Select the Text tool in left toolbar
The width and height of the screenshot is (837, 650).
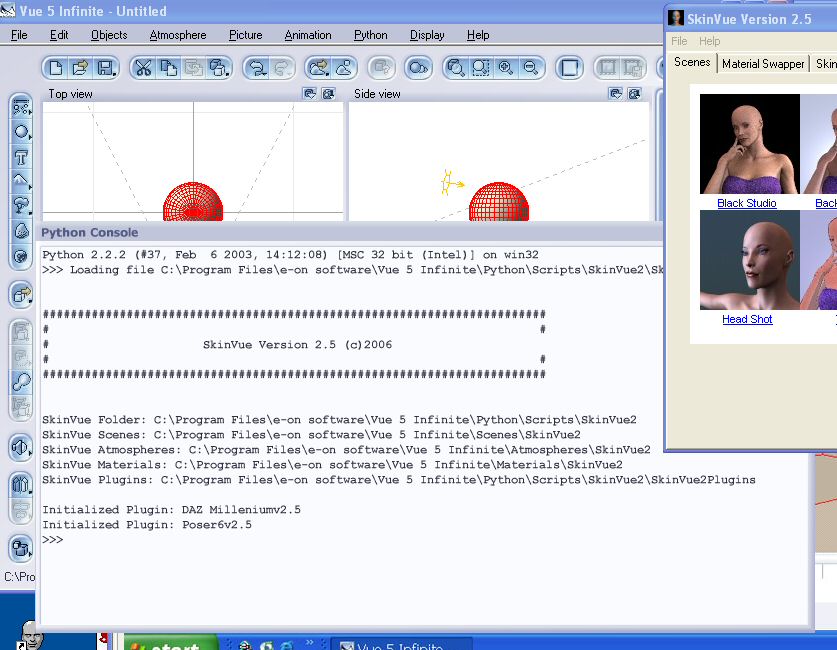[x=21, y=156]
